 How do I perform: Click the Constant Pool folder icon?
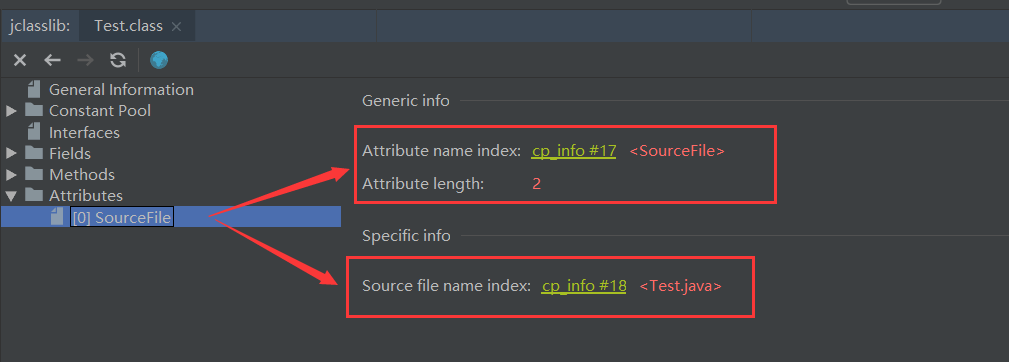click(33, 111)
